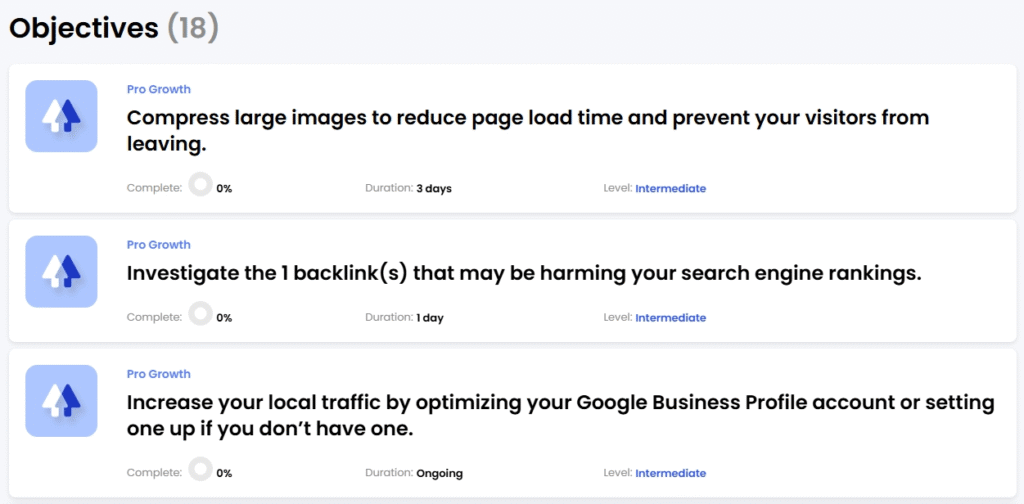Click the Objectives heading
The image size is (1024, 504).
[84, 28]
